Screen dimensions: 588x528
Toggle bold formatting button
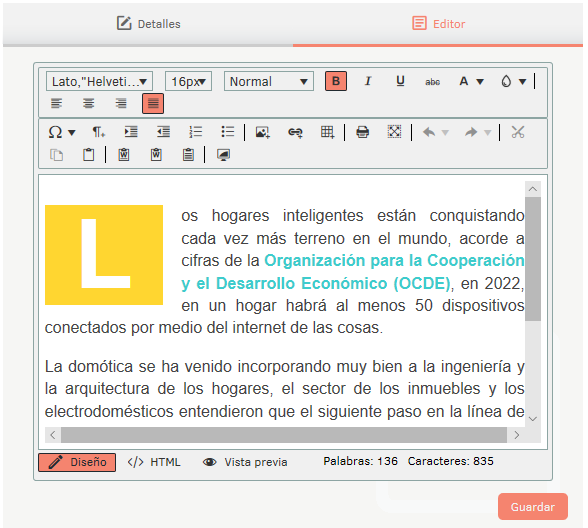coord(336,81)
